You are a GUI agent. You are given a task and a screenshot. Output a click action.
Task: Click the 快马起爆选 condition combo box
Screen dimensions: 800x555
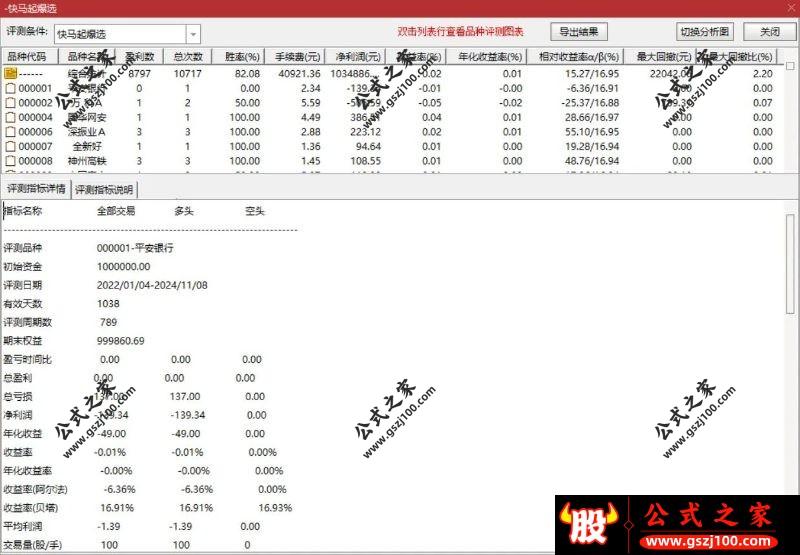tap(127, 34)
